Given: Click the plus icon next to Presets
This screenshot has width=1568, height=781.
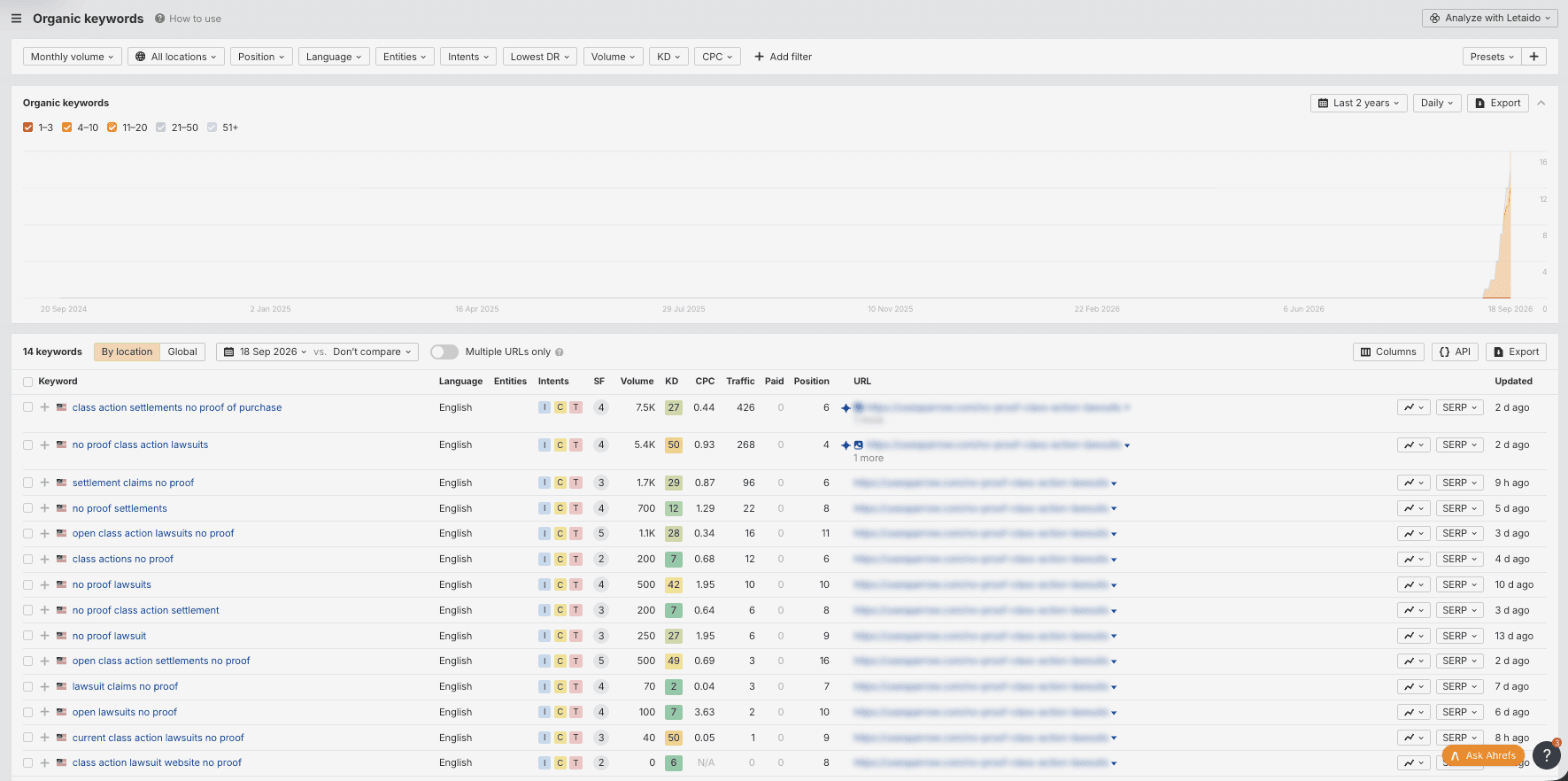Looking at the screenshot, I should (1534, 57).
